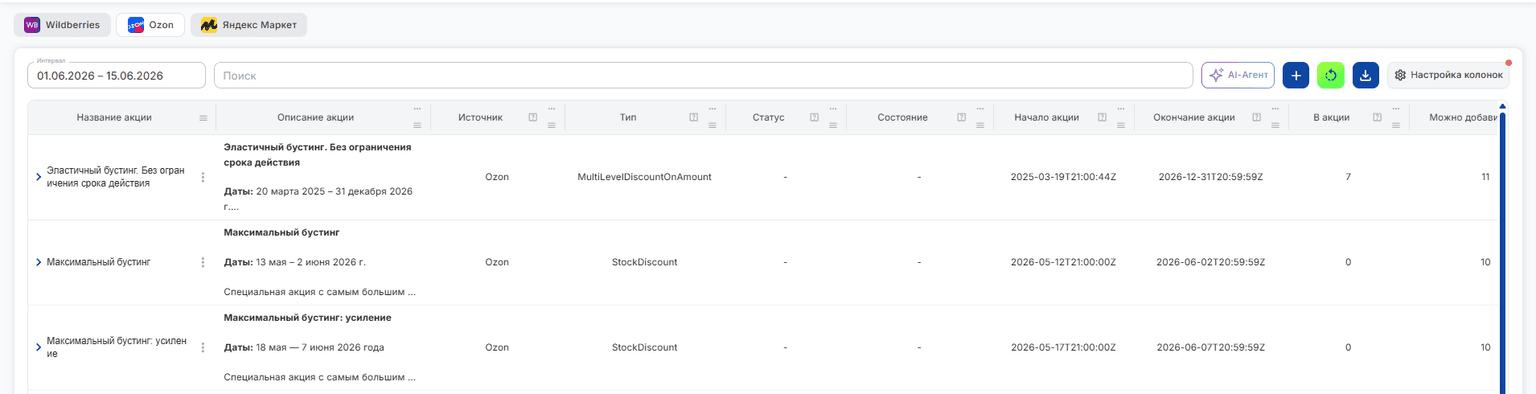Click the help icon in Источник column

[x=532, y=117]
